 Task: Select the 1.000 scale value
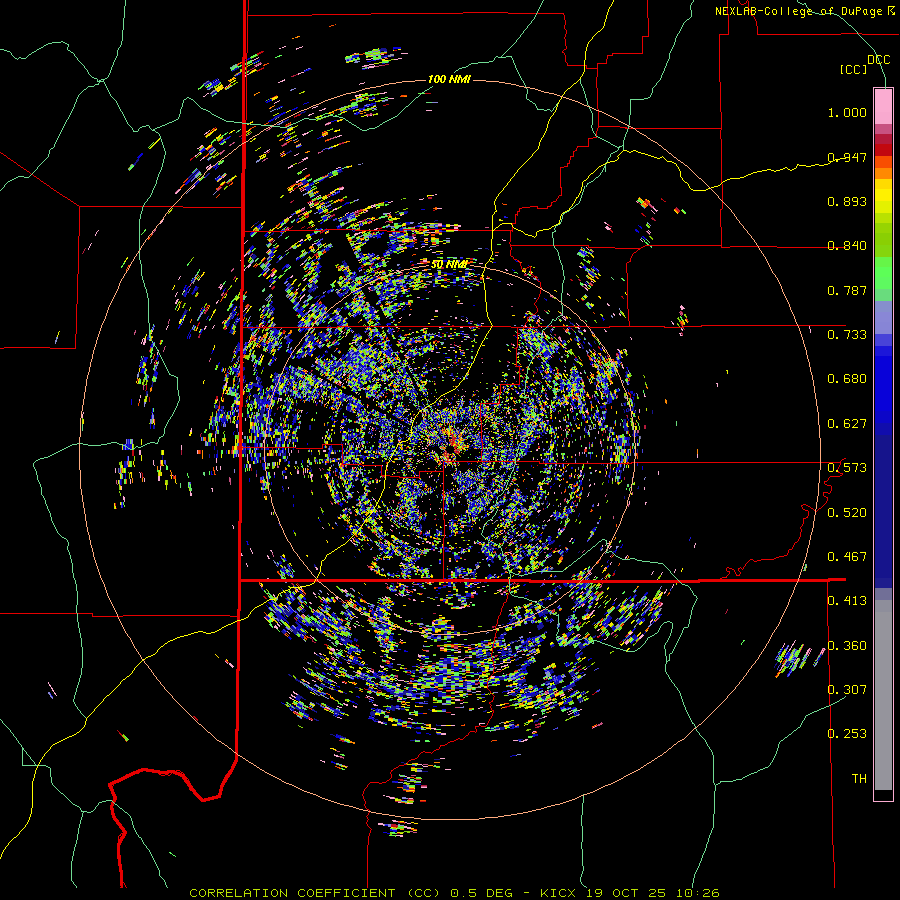[x=847, y=112]
